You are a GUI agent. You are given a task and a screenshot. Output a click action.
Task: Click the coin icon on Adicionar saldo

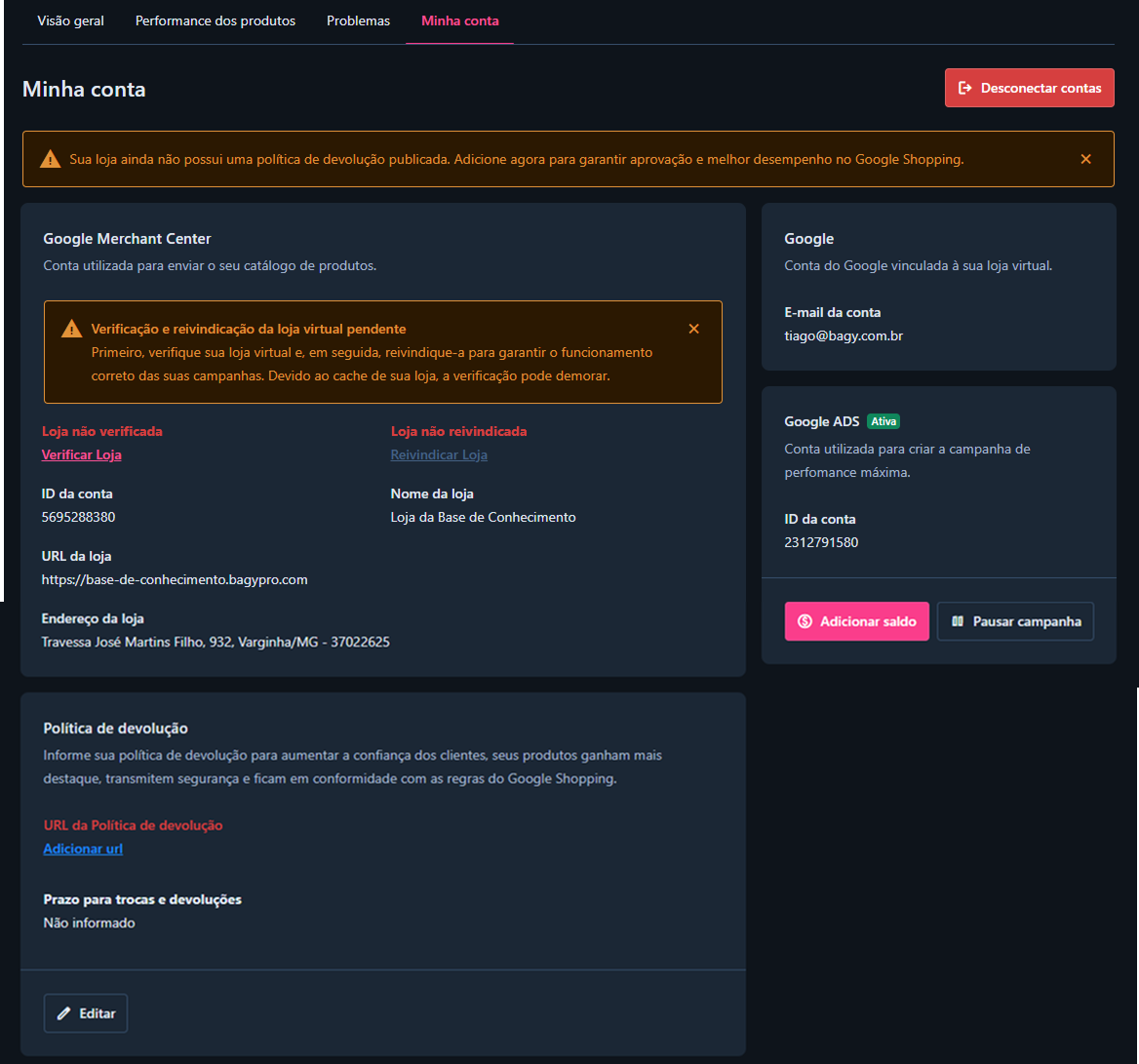click(x=805, y=621)
